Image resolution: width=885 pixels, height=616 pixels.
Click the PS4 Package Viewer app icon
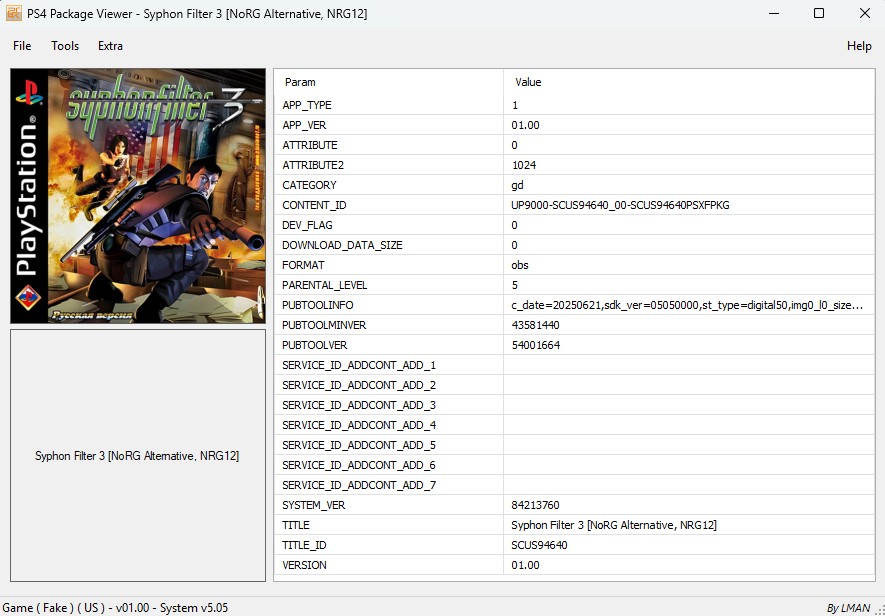coord(14,13)
